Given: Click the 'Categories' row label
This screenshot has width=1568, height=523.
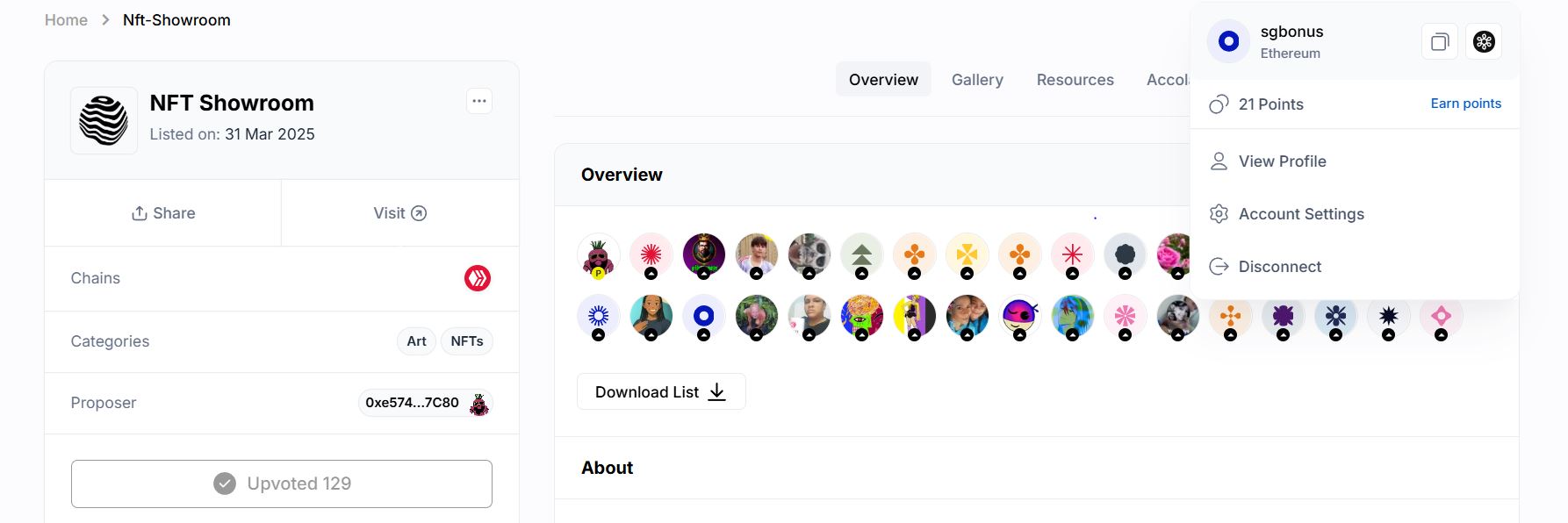Looking at the screenshot, I should [x=110, y=341].
